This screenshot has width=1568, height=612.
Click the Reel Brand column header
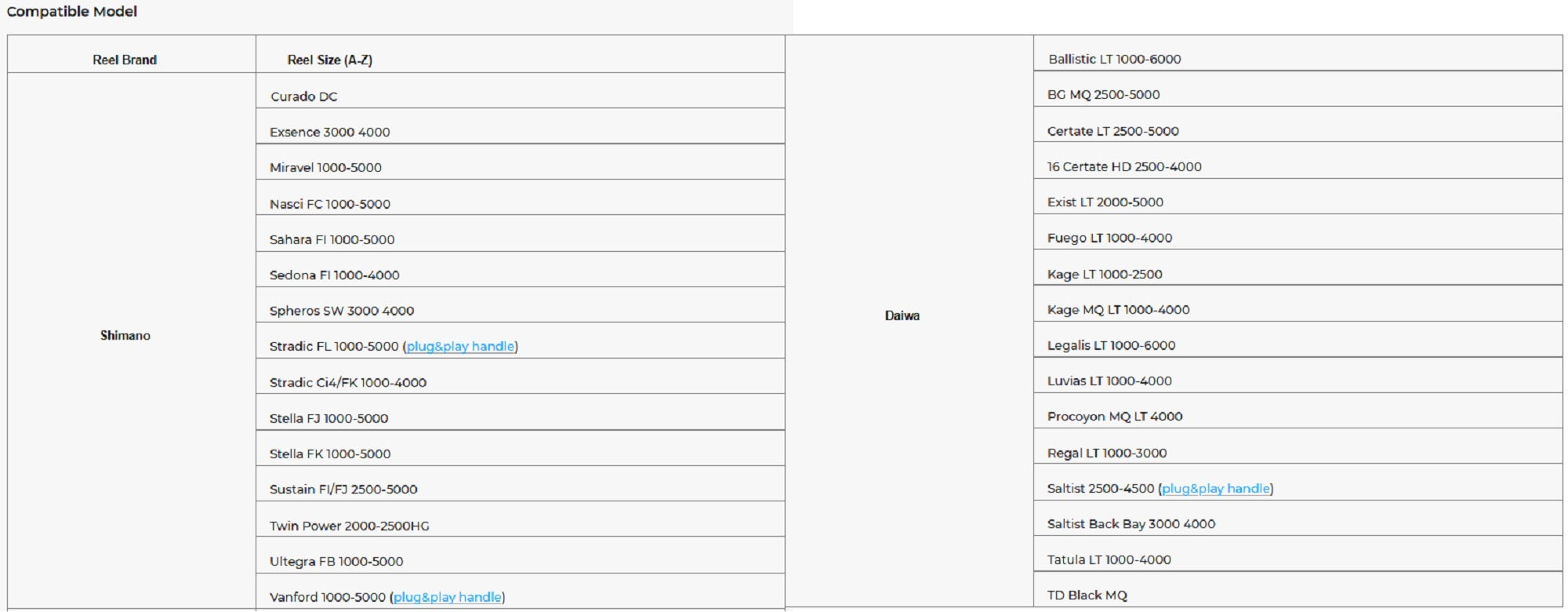(125, 60)
